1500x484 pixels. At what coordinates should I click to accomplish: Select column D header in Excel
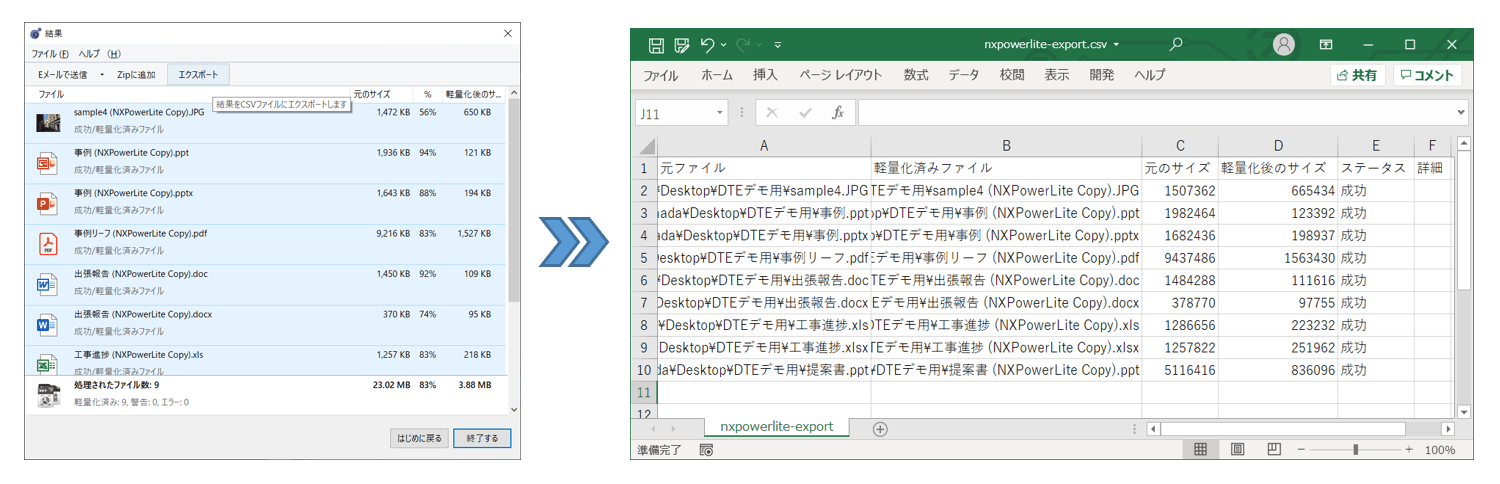pos(1277,145)
